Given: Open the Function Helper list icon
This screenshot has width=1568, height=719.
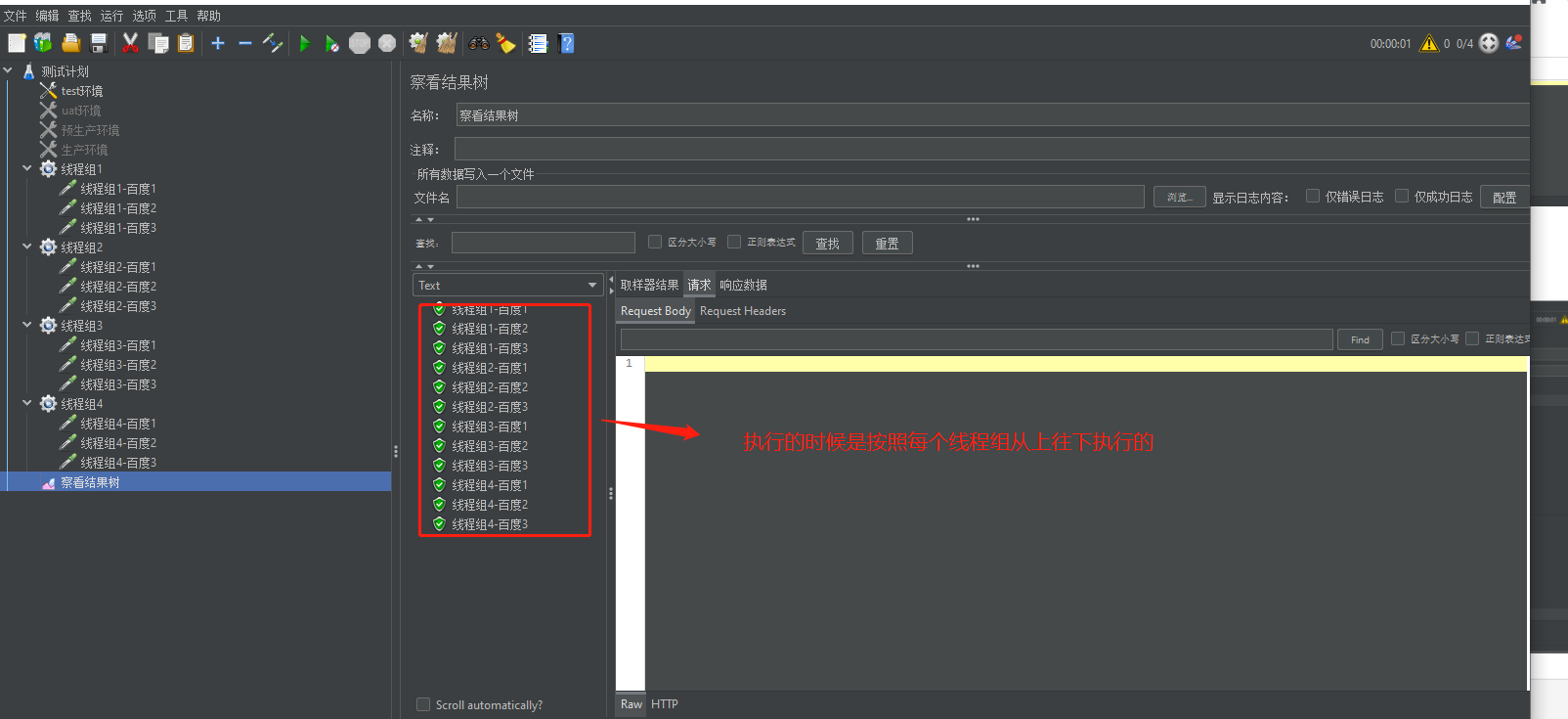Looking at the screenshot, I should (x=538, y=43).
